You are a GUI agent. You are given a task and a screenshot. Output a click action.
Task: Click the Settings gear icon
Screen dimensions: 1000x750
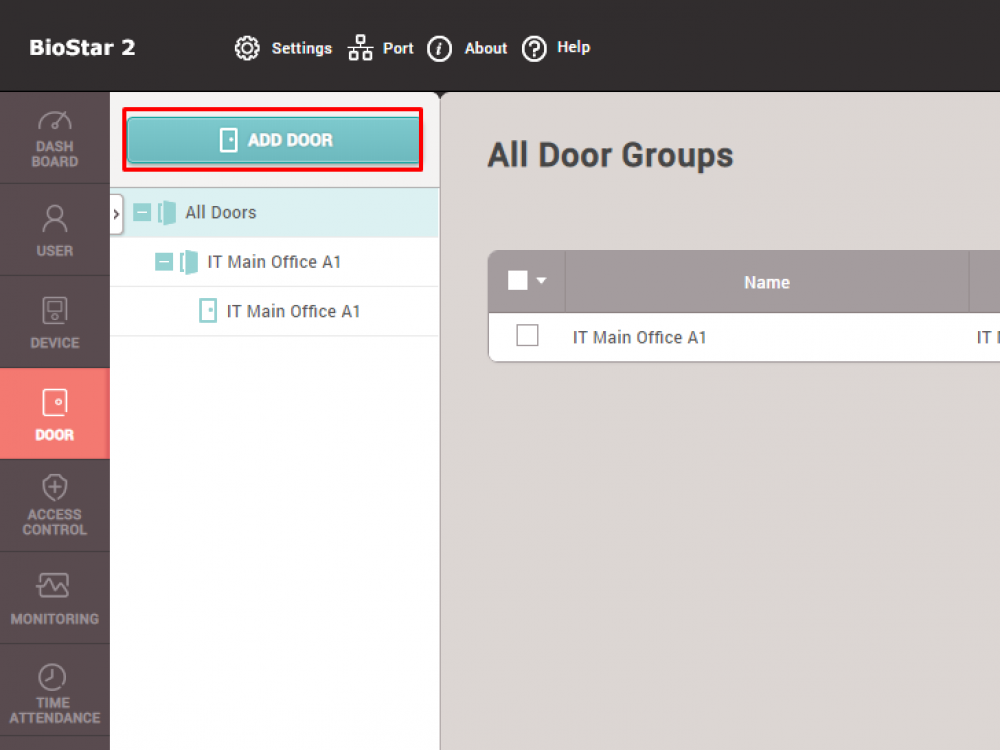[247, 48]
